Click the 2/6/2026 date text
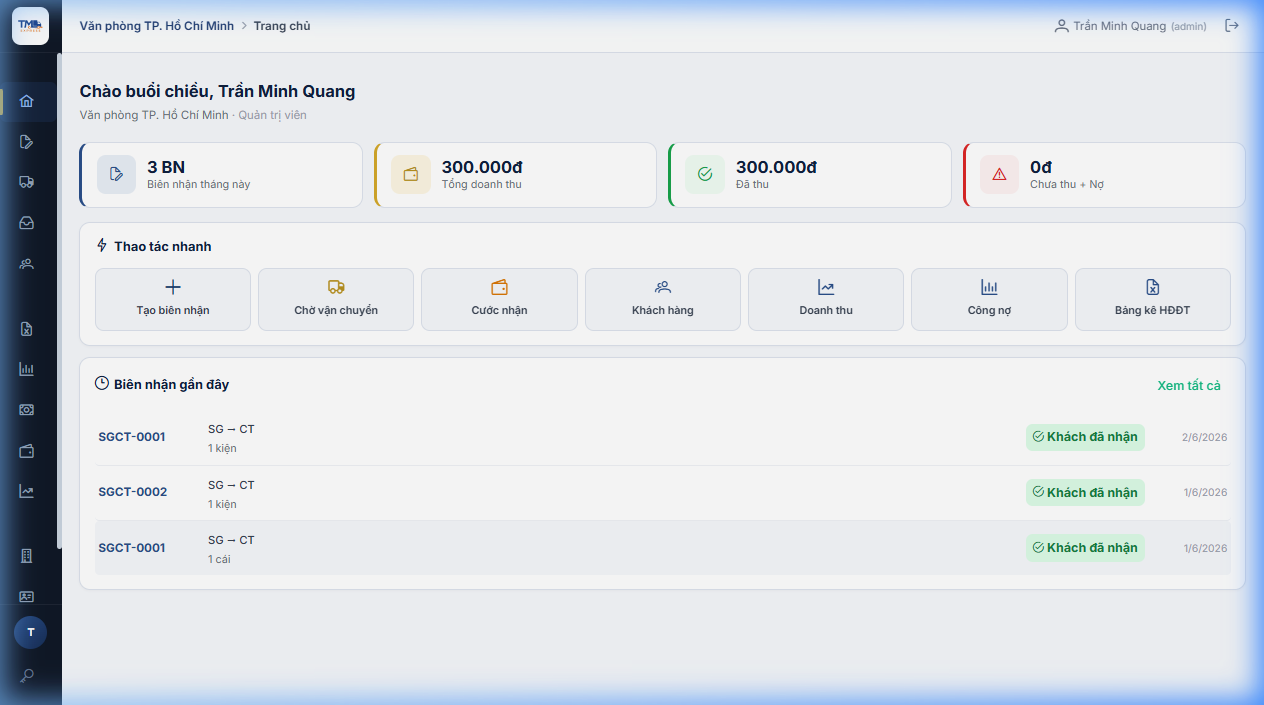This screenshot has width=1264, height=705. tap(1205, 438)
